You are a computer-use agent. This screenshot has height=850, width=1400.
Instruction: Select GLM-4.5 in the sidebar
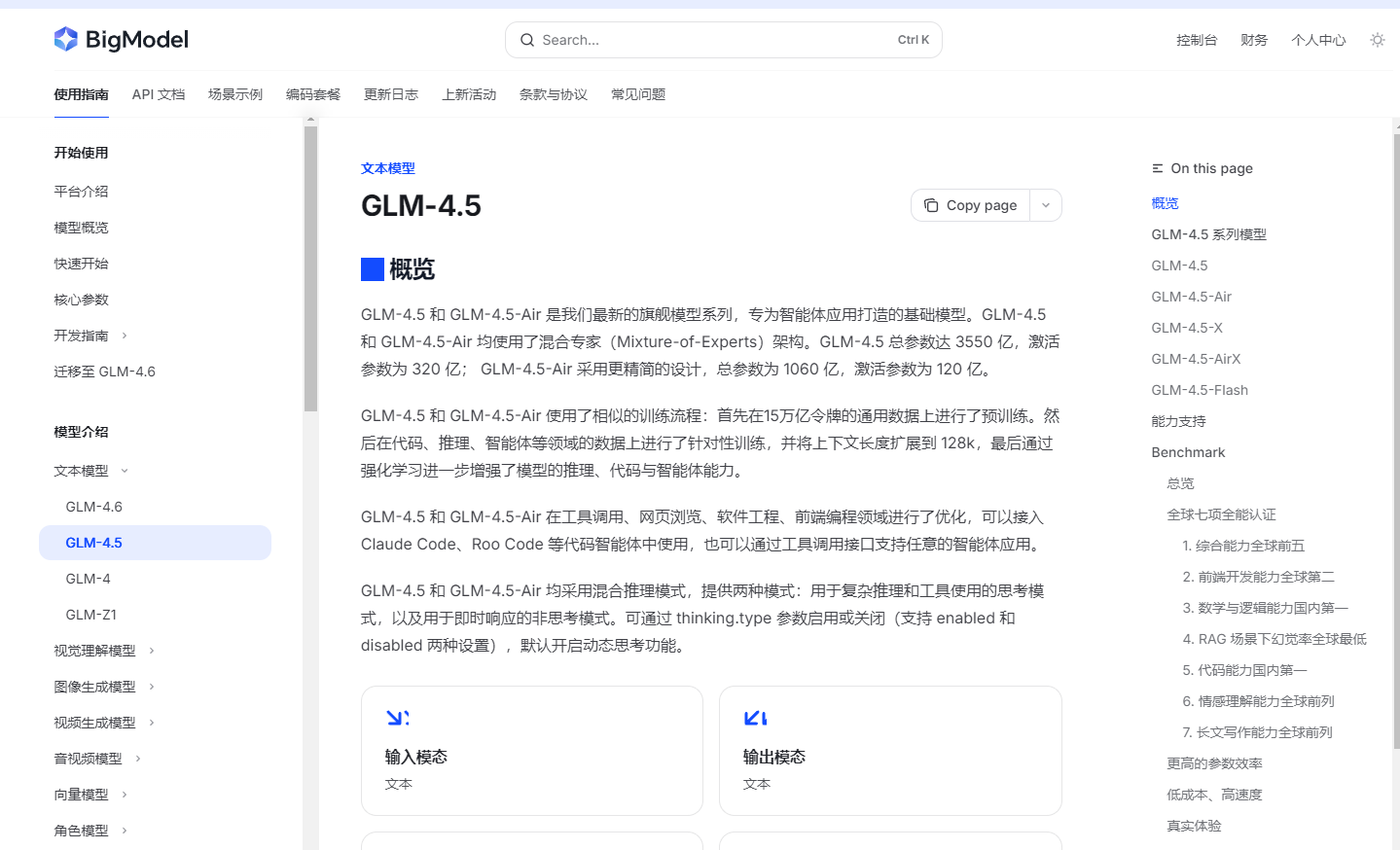click(x=155, y=543)
